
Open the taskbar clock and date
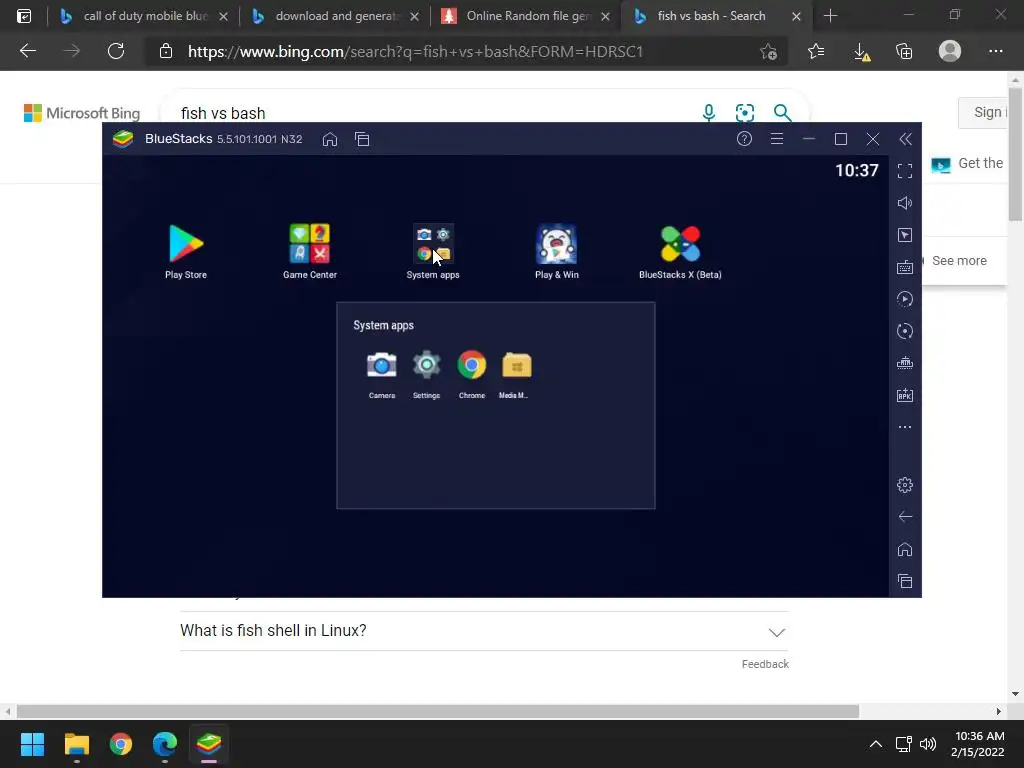click(978, 744)
